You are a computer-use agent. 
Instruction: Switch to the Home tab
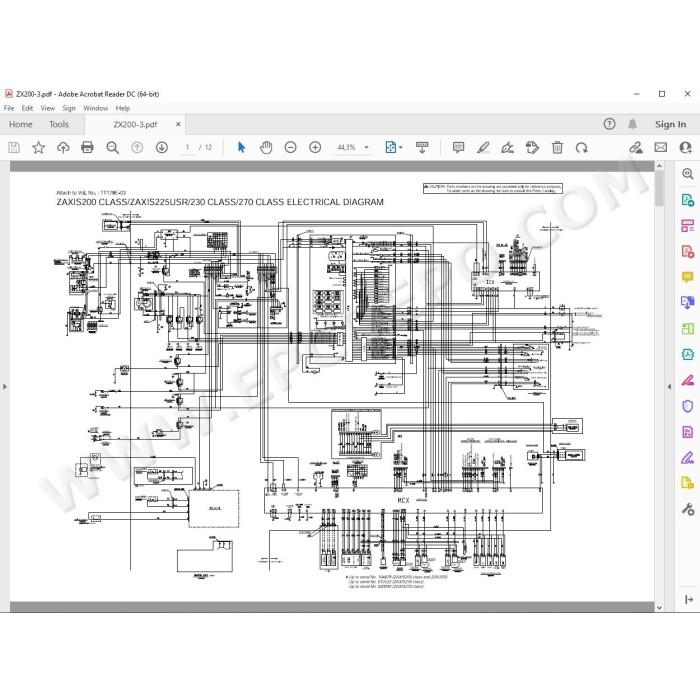[21, 124]
